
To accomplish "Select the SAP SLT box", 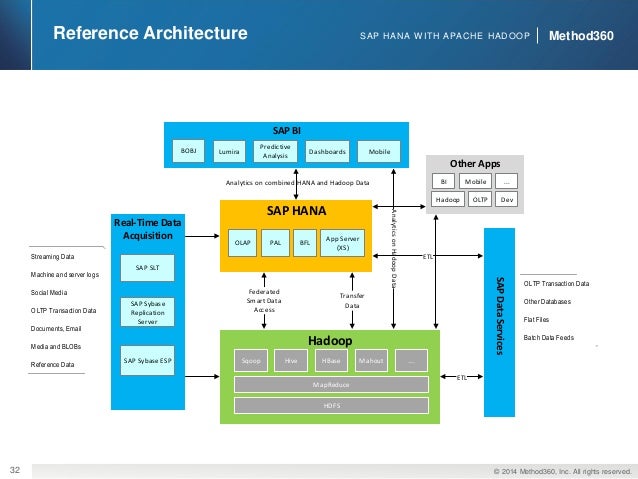I will tap(147, 268).
